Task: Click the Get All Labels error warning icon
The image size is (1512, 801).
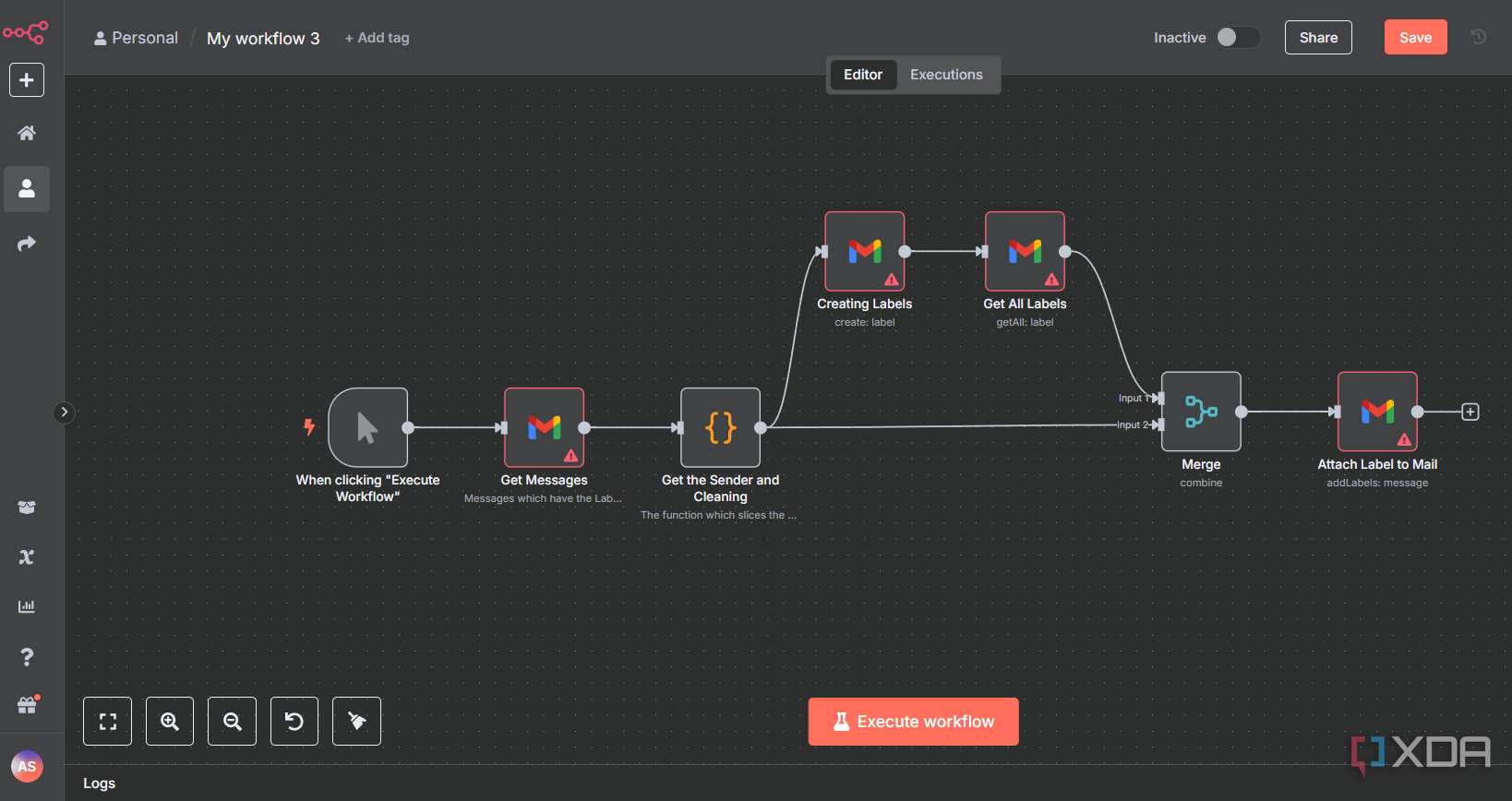Action: tap(1051, 279)
